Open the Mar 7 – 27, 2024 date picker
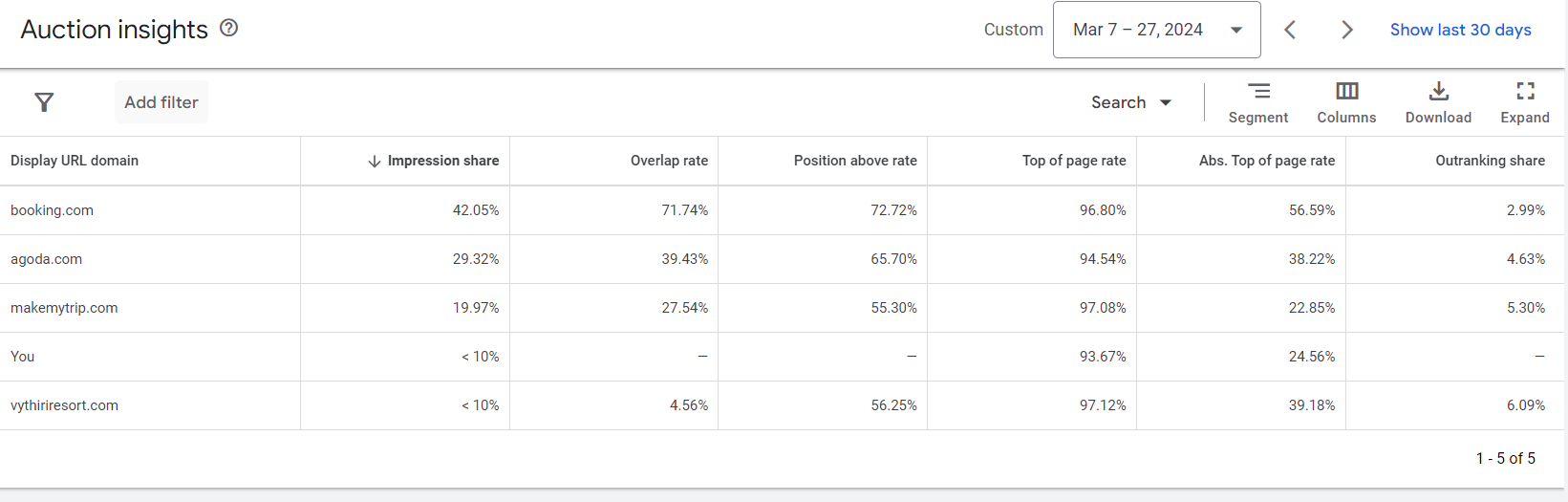Screen dimensions: 1568x502 [1156, 30]
